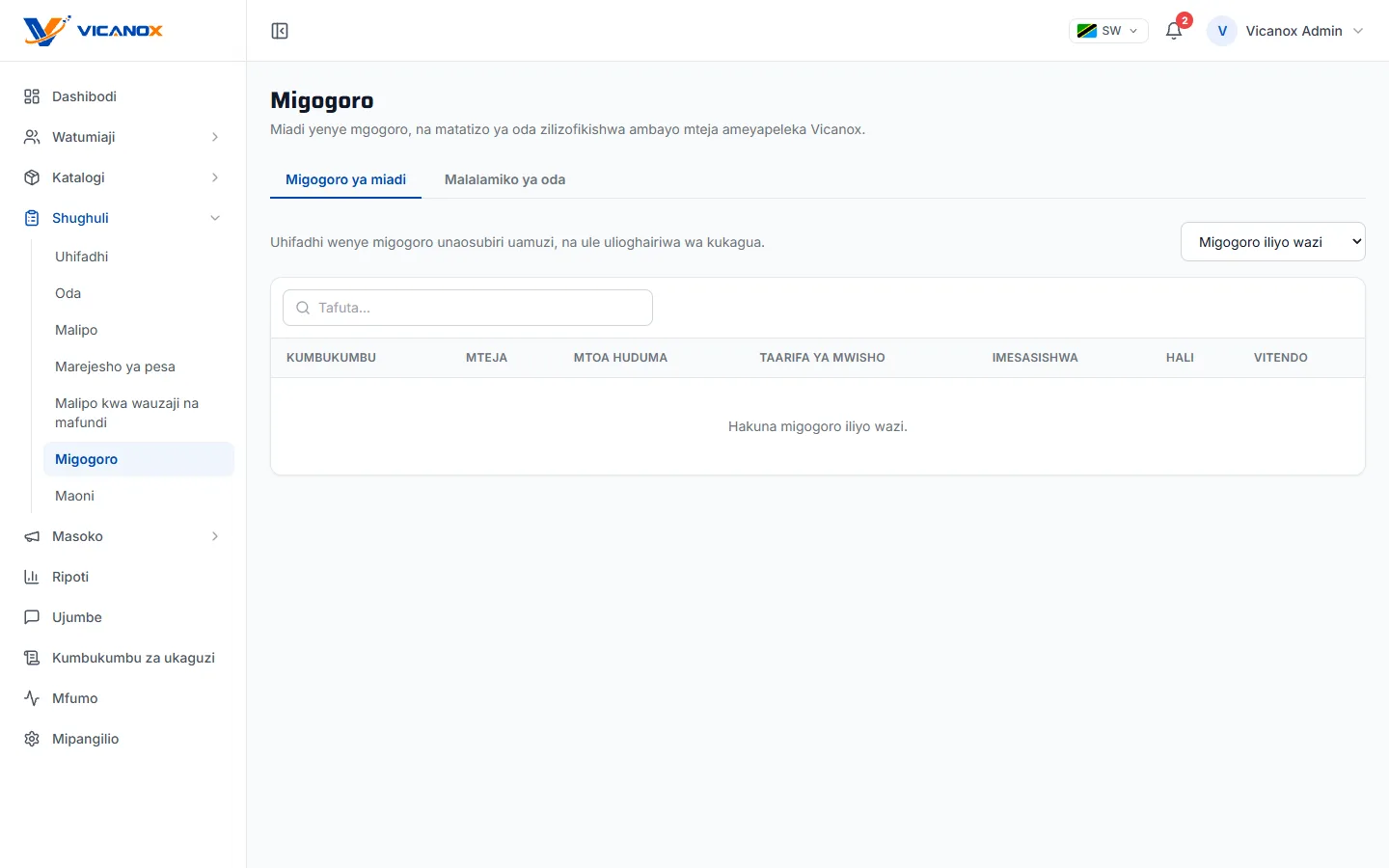The height and width of the screenshot is (868, 1389).
Task: Click the Katalogi box icon
Action: coord(32,177)
